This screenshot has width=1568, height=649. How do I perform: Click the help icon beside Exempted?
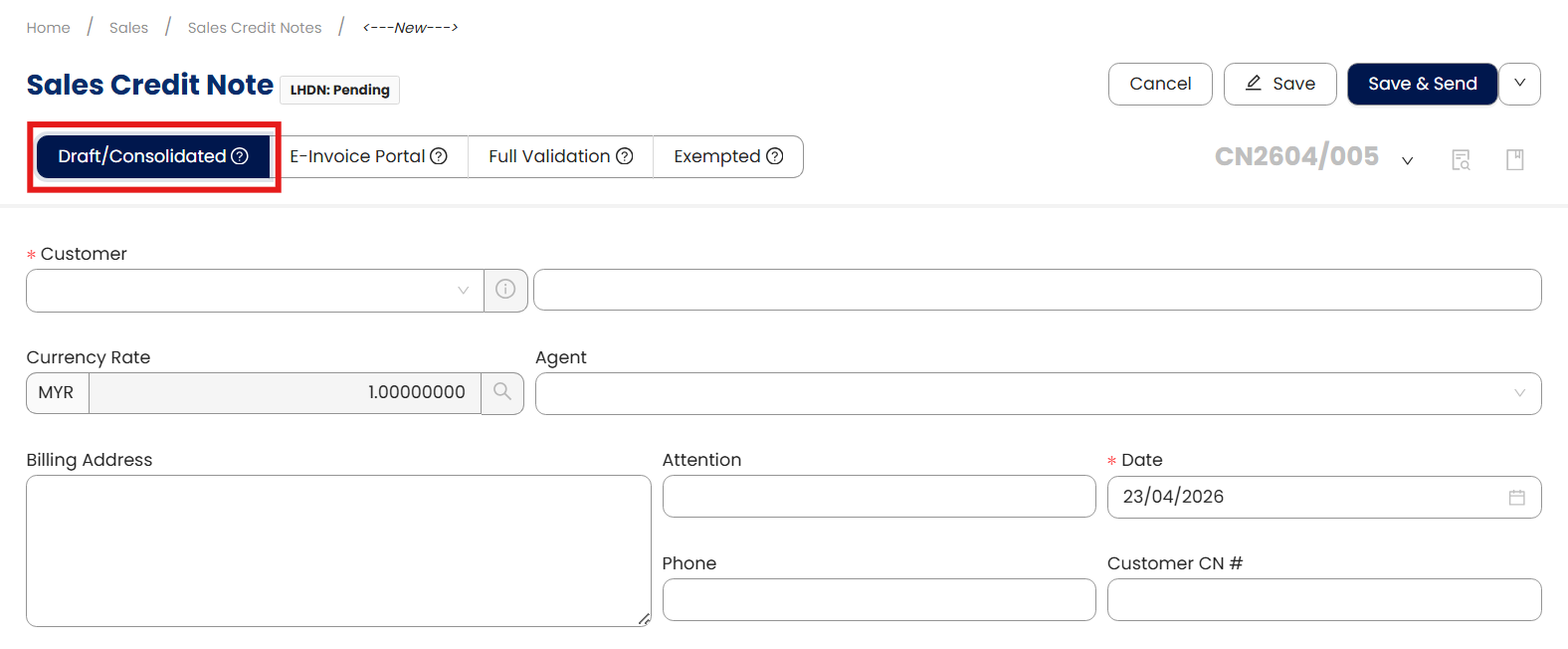(775, 156)
